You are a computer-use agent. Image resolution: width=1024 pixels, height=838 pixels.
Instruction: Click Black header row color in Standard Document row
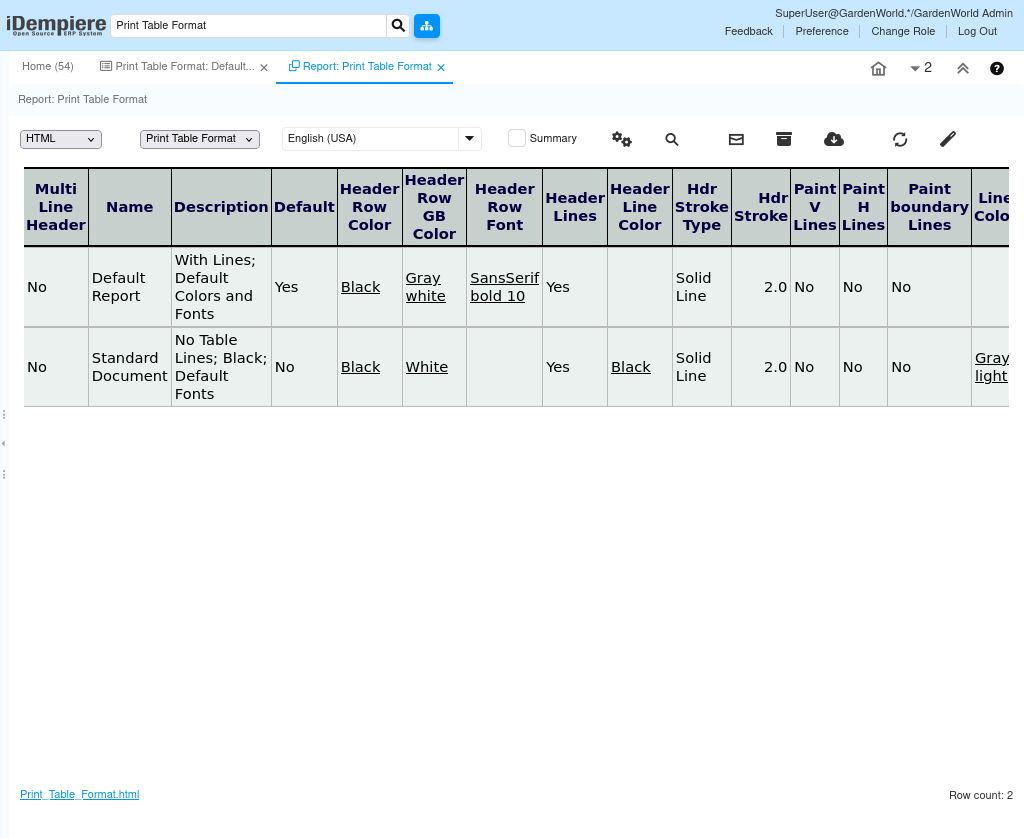coord(360,367)
